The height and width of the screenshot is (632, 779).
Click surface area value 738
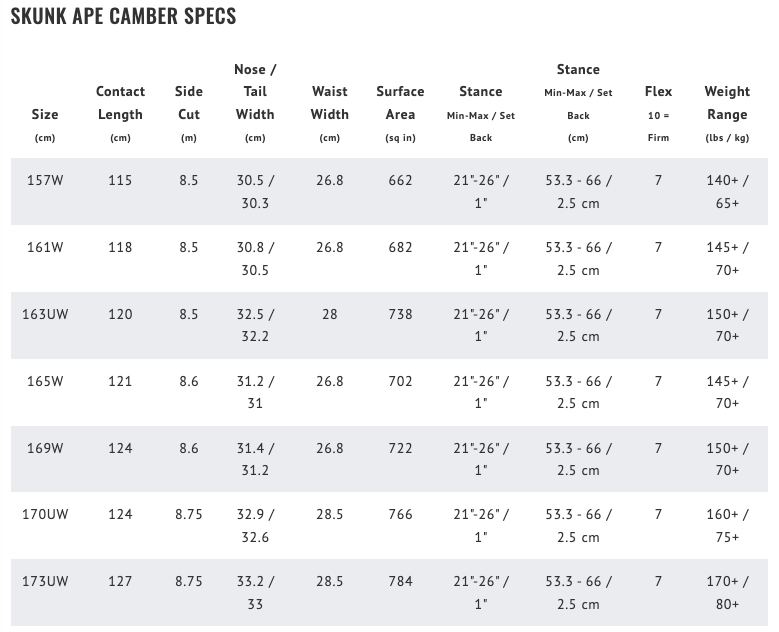click(400, 314)
